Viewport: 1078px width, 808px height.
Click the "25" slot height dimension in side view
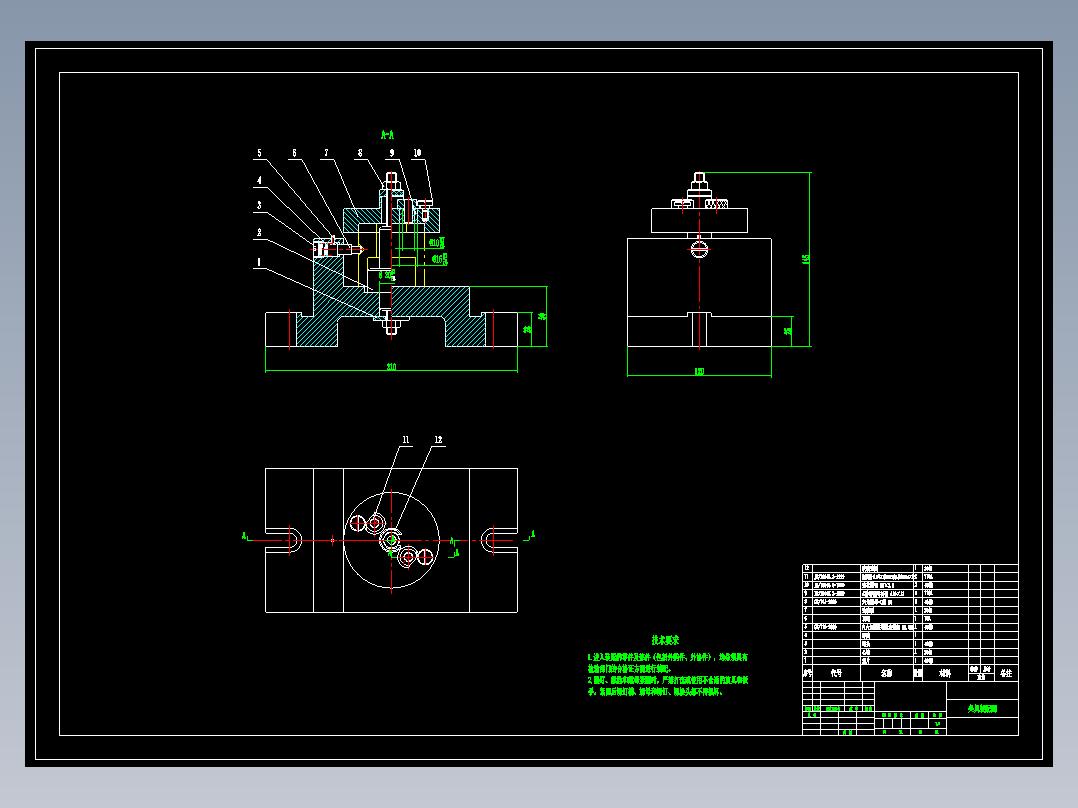[x=787, y=331]
